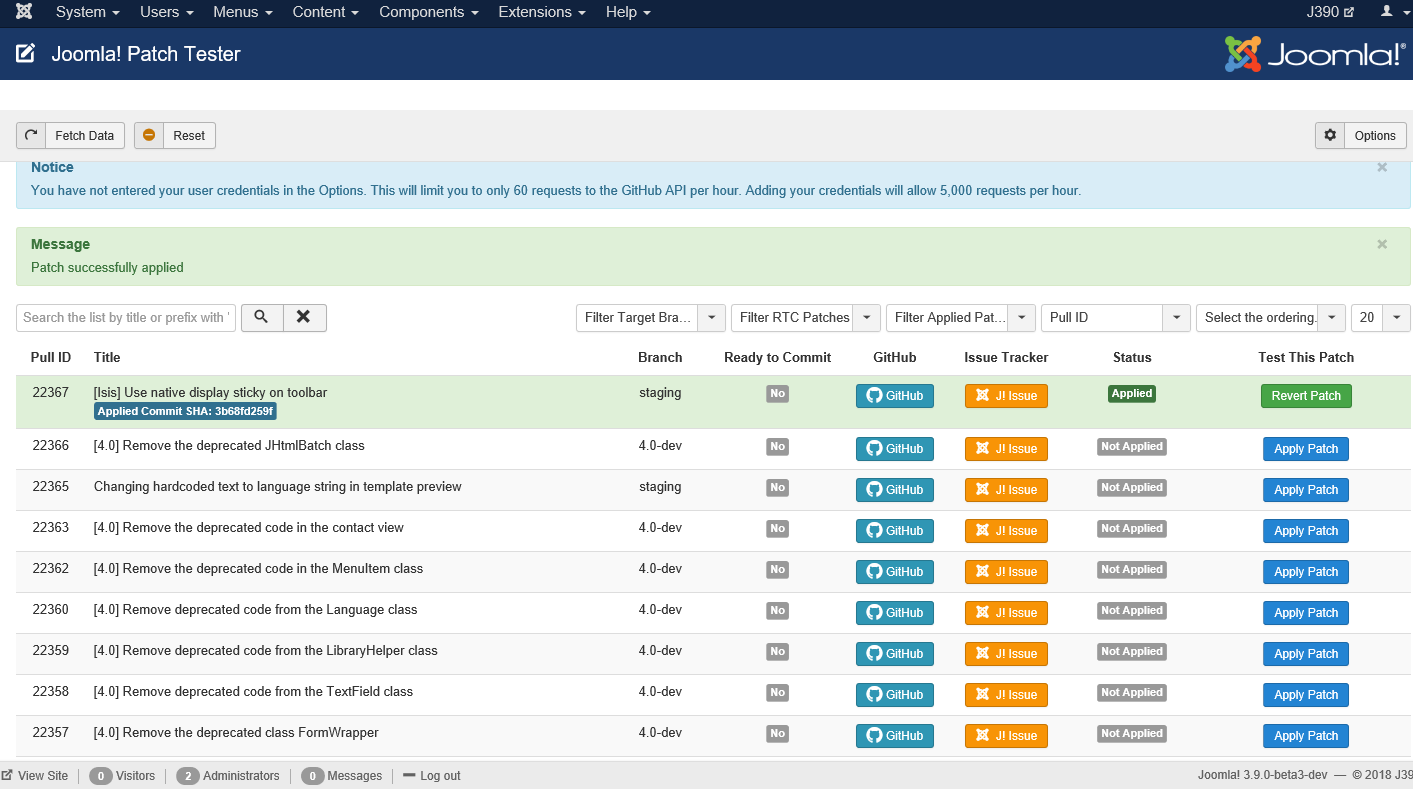This screenshot has height=789, width=1413.
Task: Open the J390 site link
Action: [1330, 12]
